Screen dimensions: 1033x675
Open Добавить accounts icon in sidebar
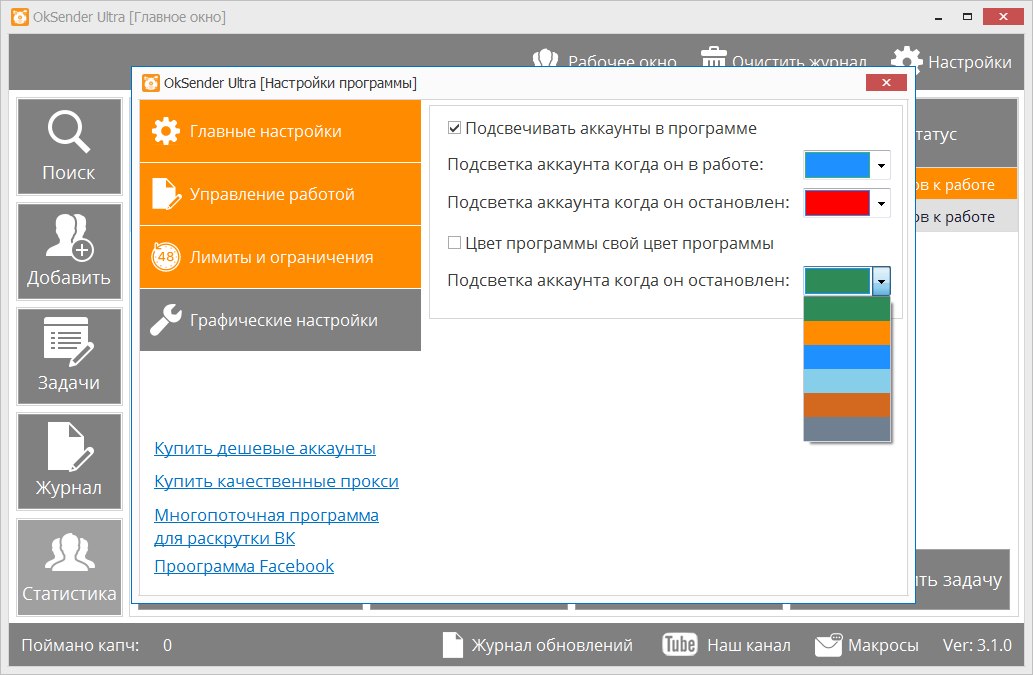pyautogui.click(x=69, y=240)
